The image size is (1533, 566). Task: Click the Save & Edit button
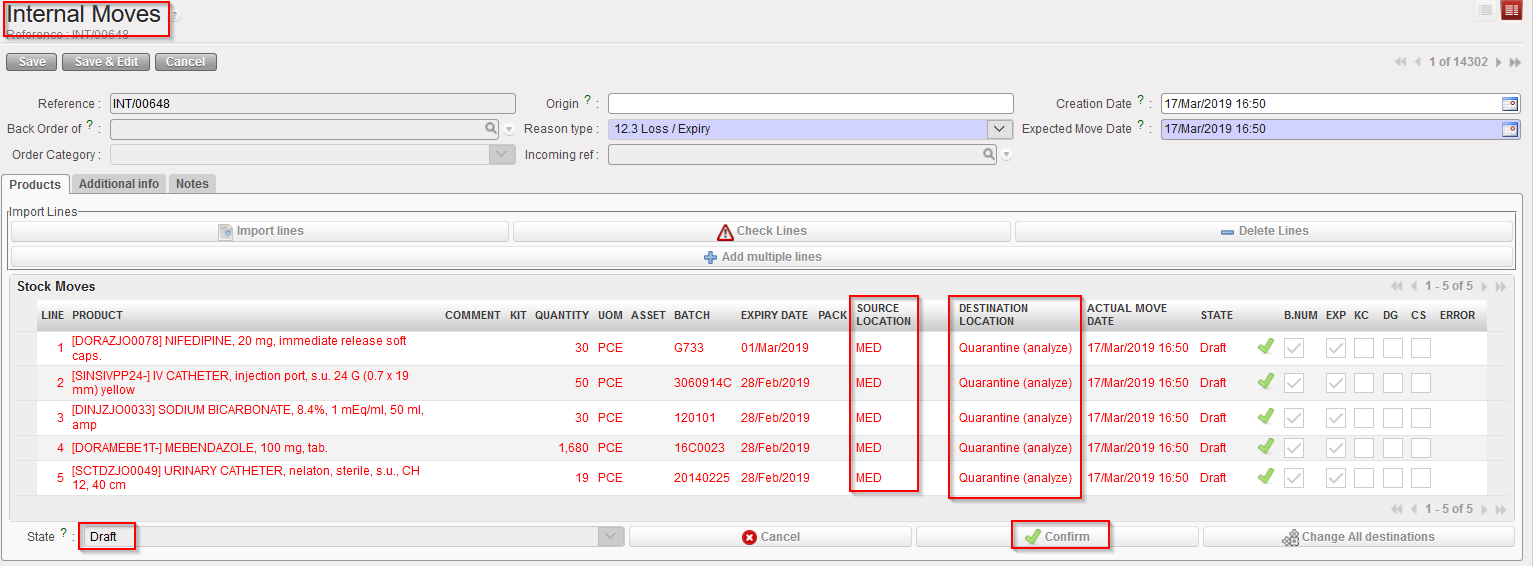pos(106,62)
